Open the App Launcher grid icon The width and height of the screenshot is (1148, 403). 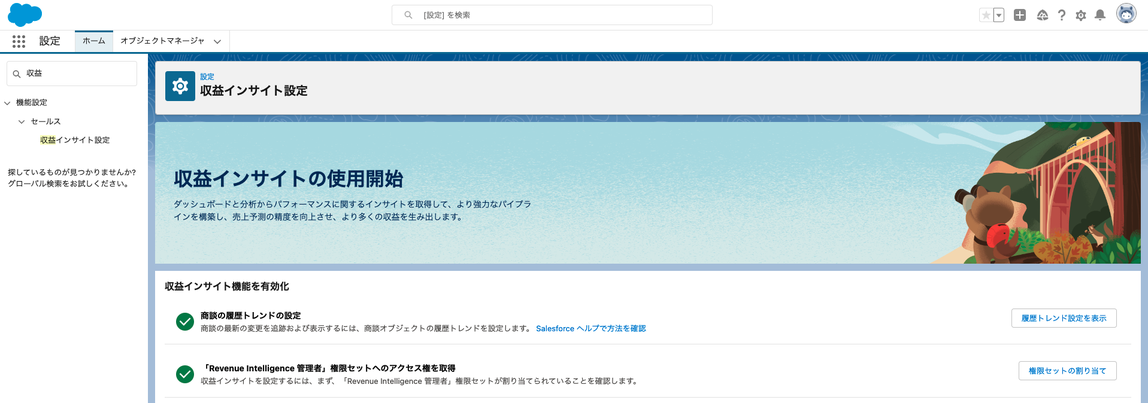[19, 42]
